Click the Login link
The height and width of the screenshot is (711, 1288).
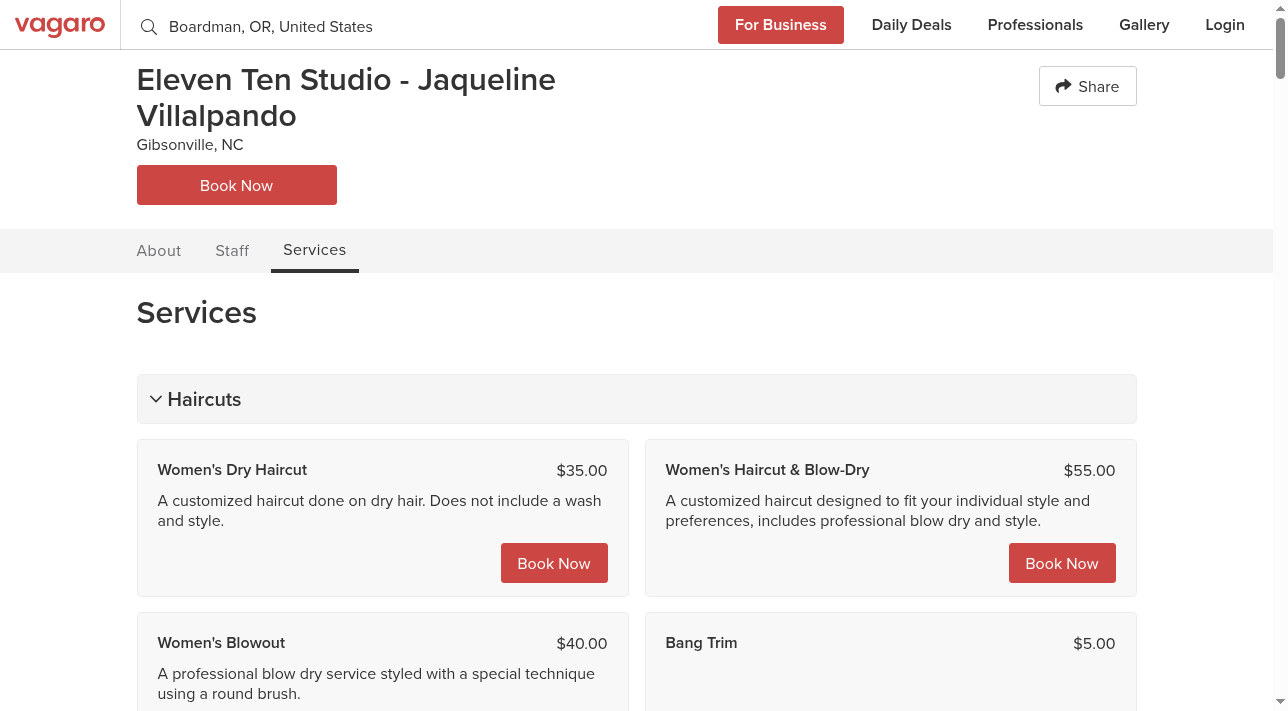1225,25
